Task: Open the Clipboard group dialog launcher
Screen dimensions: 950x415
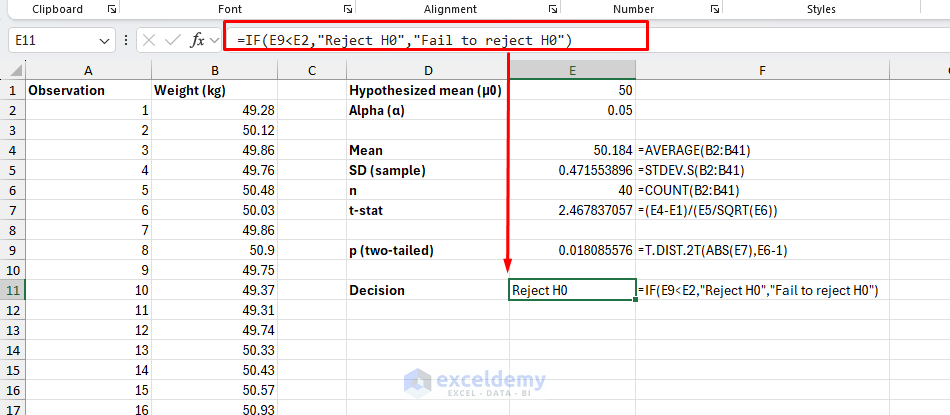Action: point(112,9)
